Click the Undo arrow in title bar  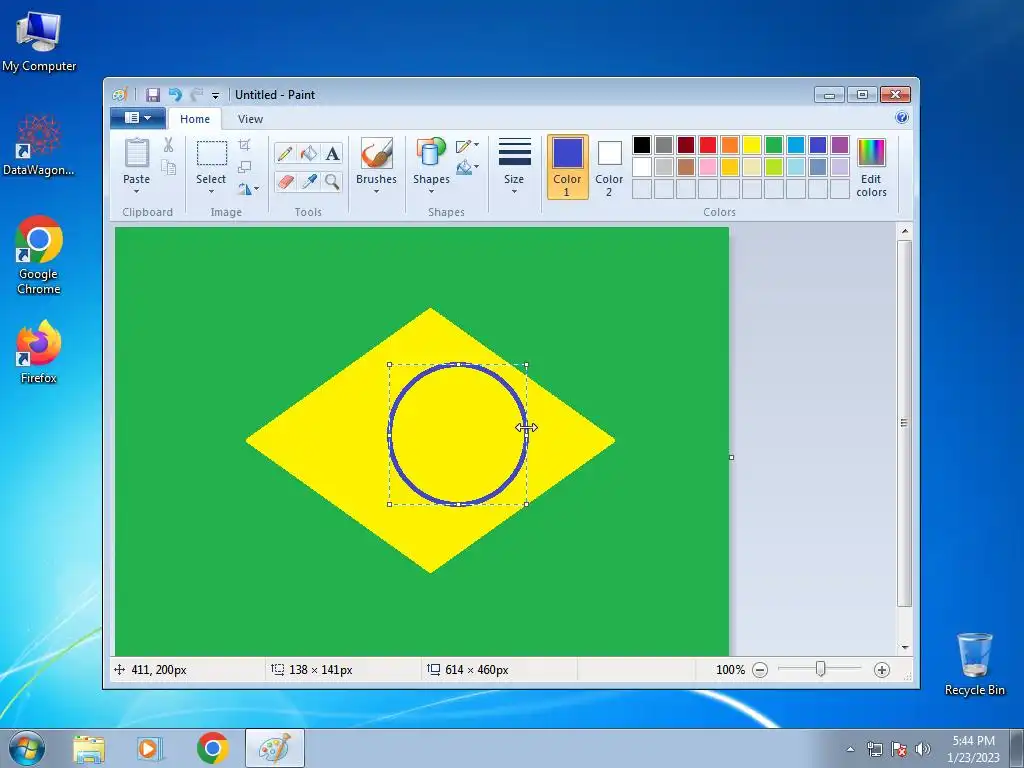click(x=175, y=95)
